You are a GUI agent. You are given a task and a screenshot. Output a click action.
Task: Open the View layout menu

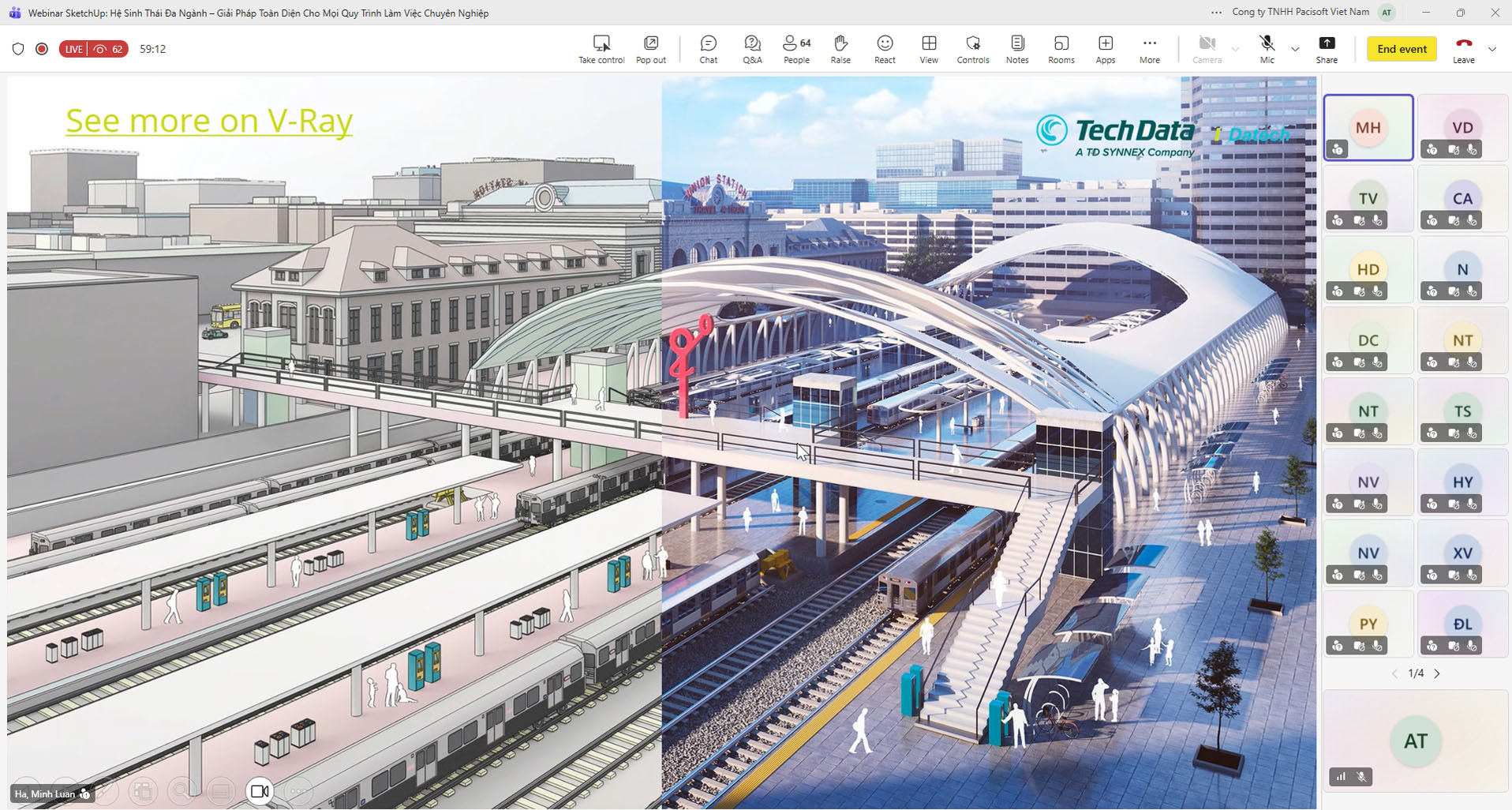(929, 48)
